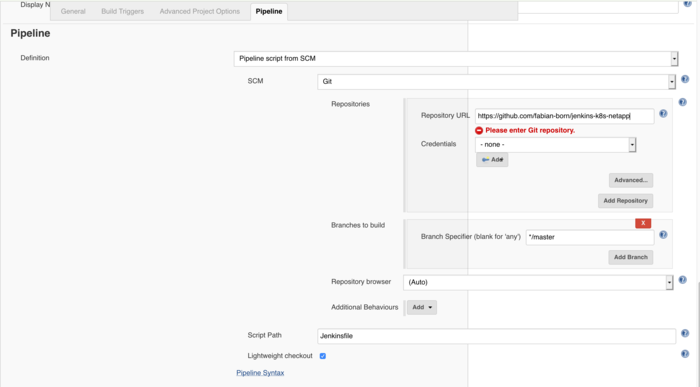Open the SCM Git dropdown

point(496,82)
